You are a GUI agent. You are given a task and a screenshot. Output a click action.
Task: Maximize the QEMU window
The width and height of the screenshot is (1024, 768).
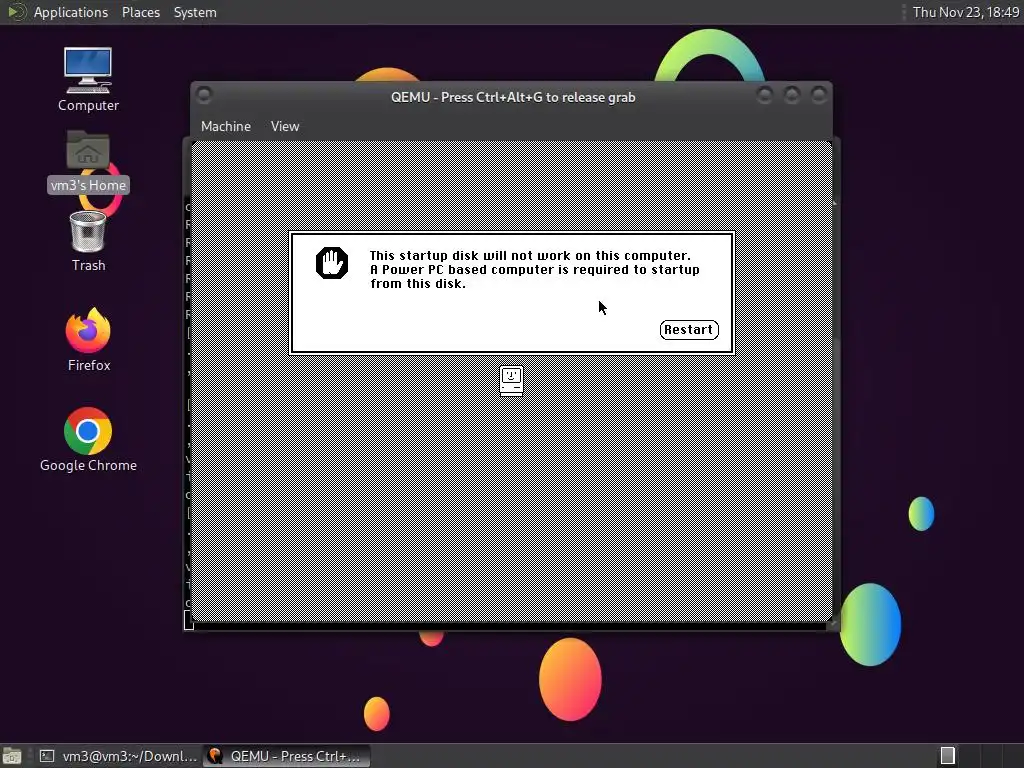(x=792, y=95)
